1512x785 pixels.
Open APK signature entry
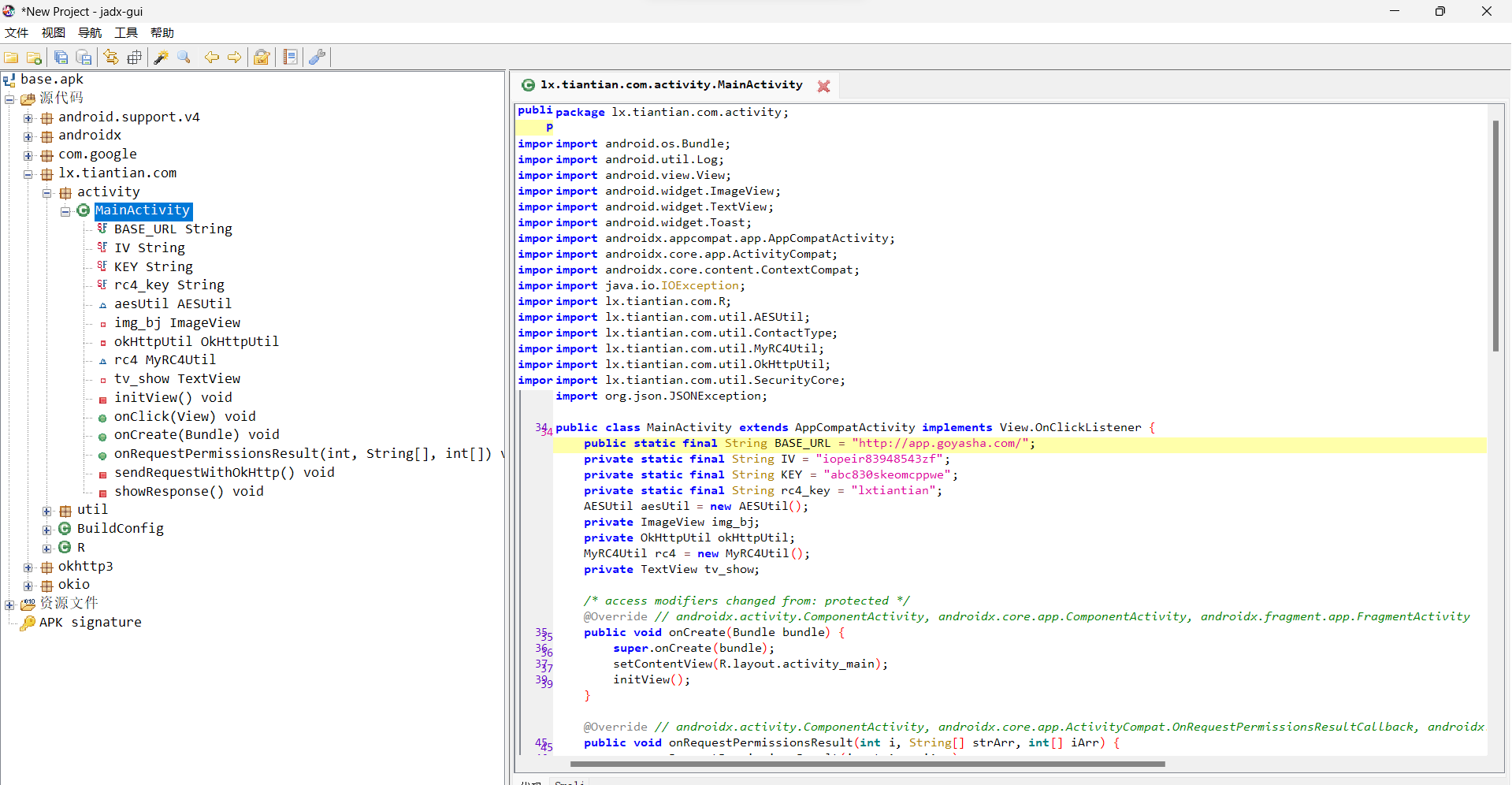[91, 623]
